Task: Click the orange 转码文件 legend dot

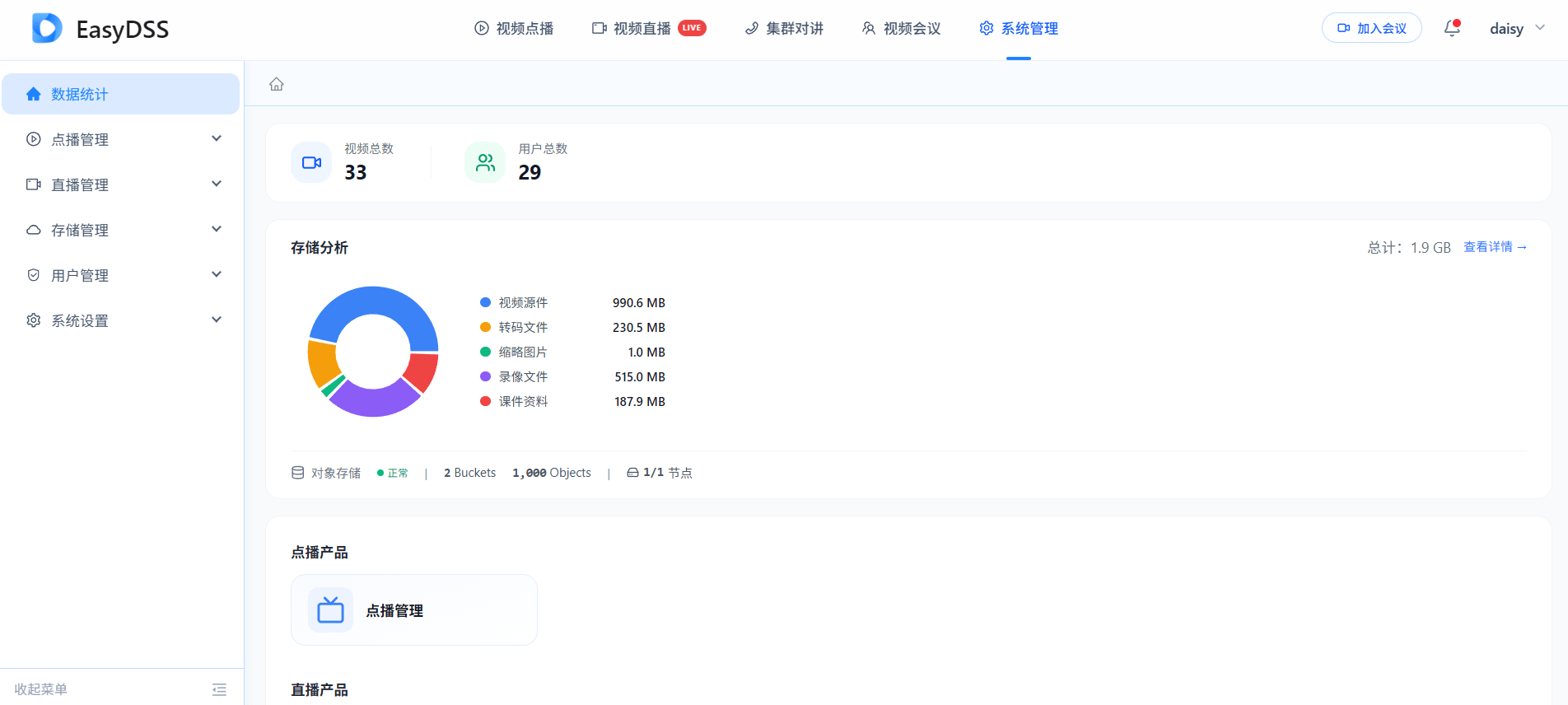Action: point(486,327)
